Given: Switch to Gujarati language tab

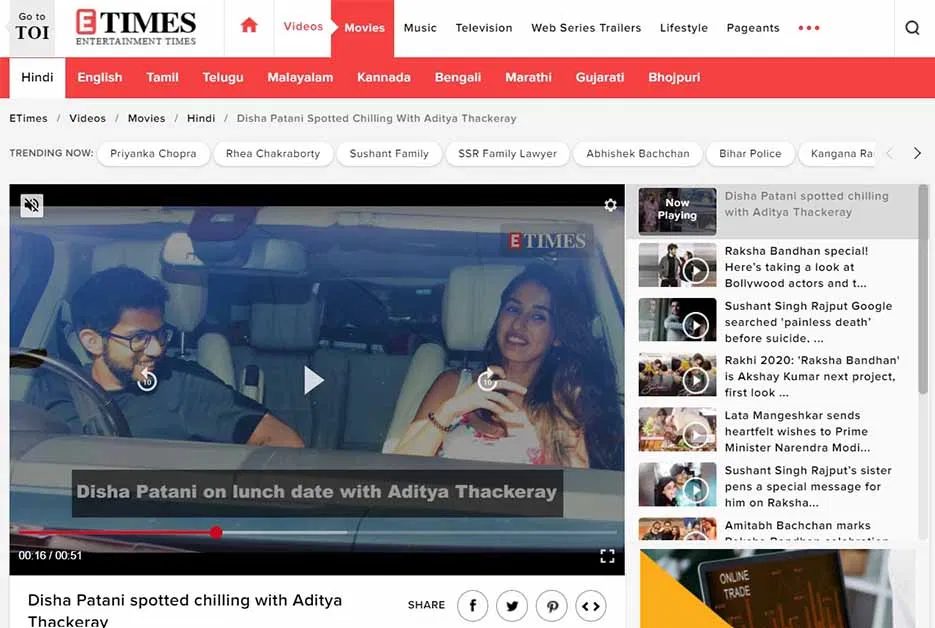Looking at the screenshot, I should pos(599,78).
